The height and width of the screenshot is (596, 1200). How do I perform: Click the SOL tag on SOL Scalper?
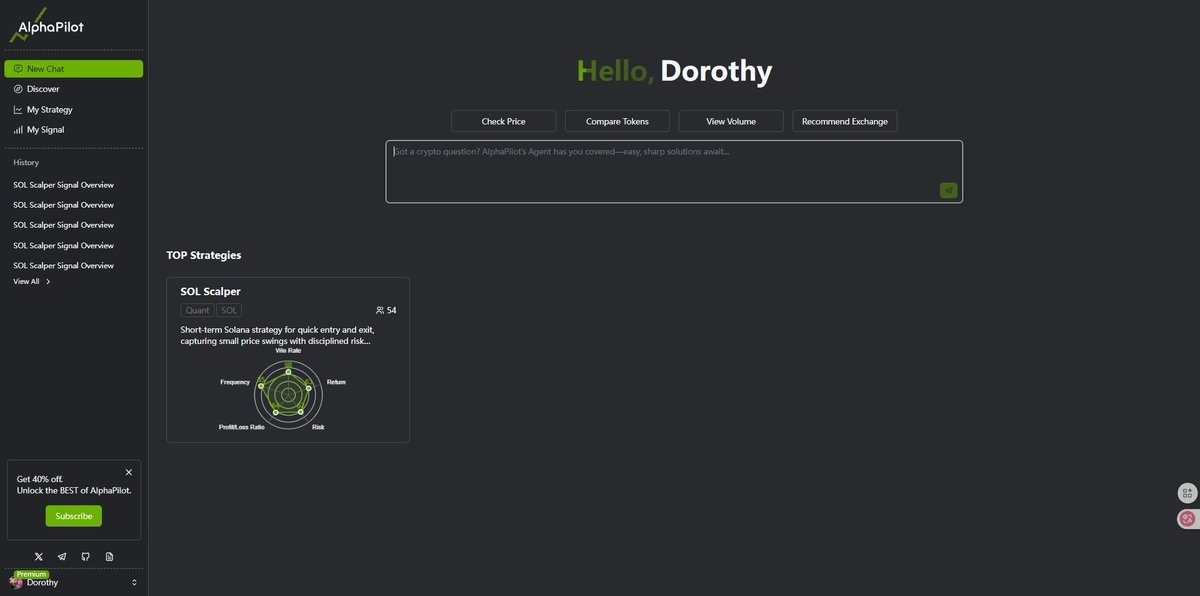tap(230, 311)
